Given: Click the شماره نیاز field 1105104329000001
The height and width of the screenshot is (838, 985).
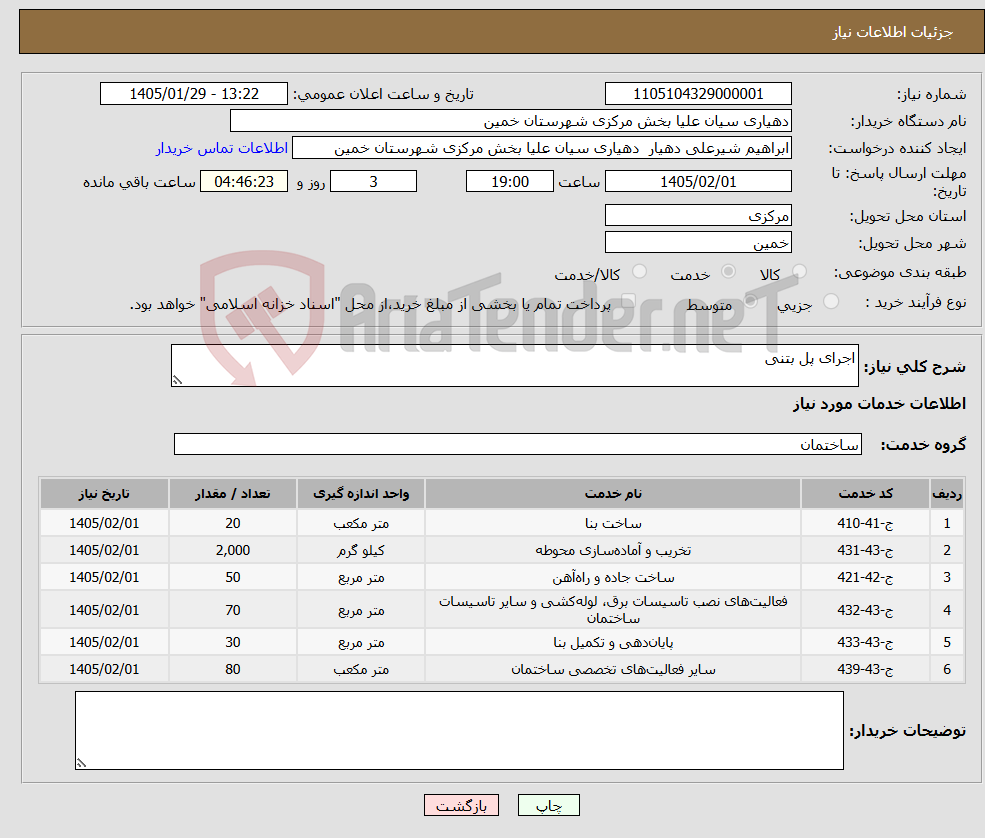Looking at the screenshot, I should (x=698, y=94).
